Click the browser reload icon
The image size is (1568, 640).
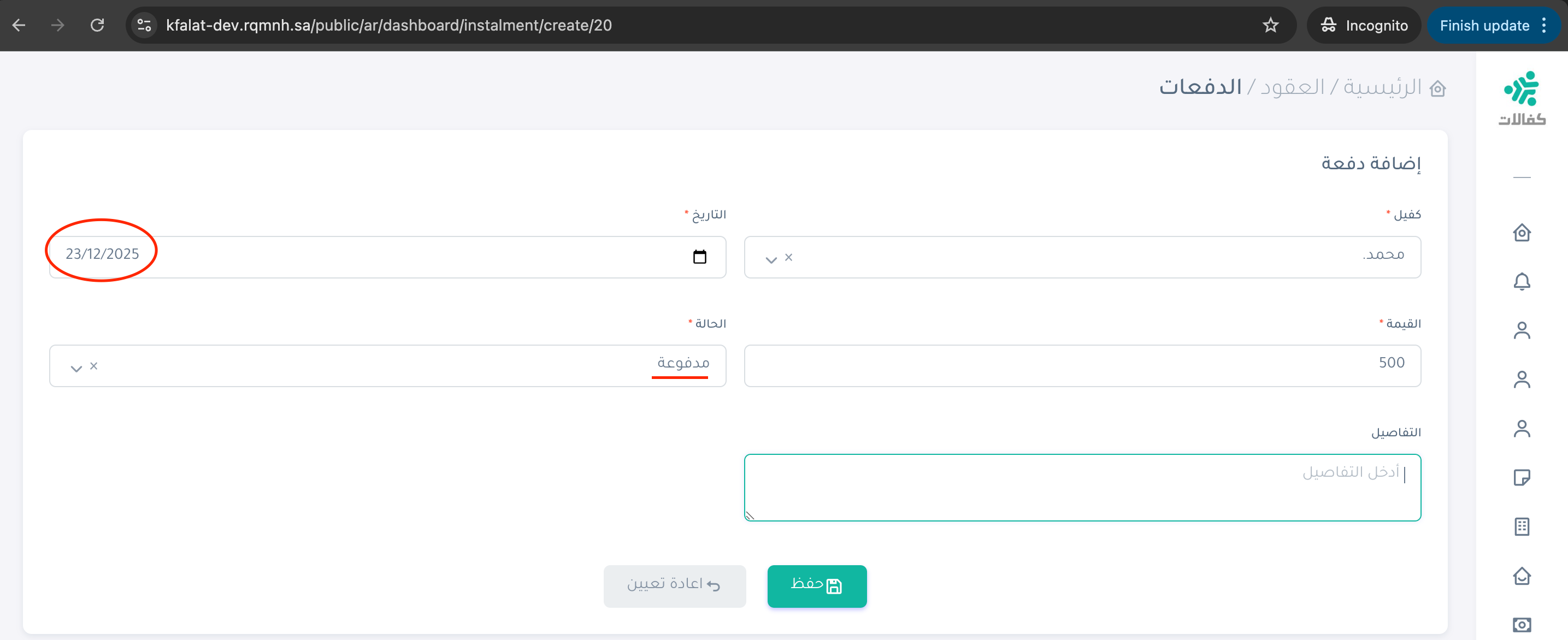pyautogui.click(x=97, y=26)
